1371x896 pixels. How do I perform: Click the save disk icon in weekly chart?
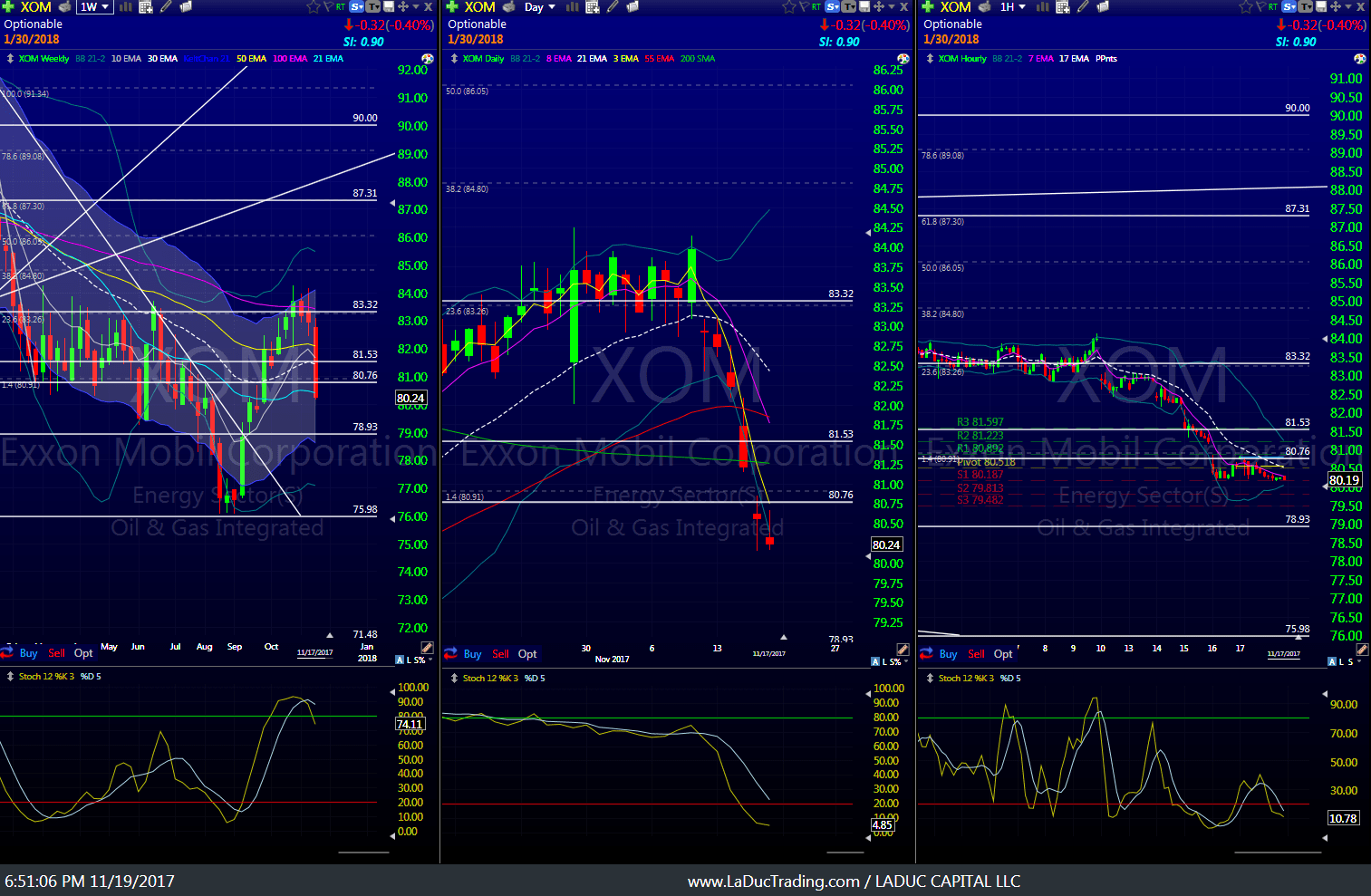click(389, 6)
